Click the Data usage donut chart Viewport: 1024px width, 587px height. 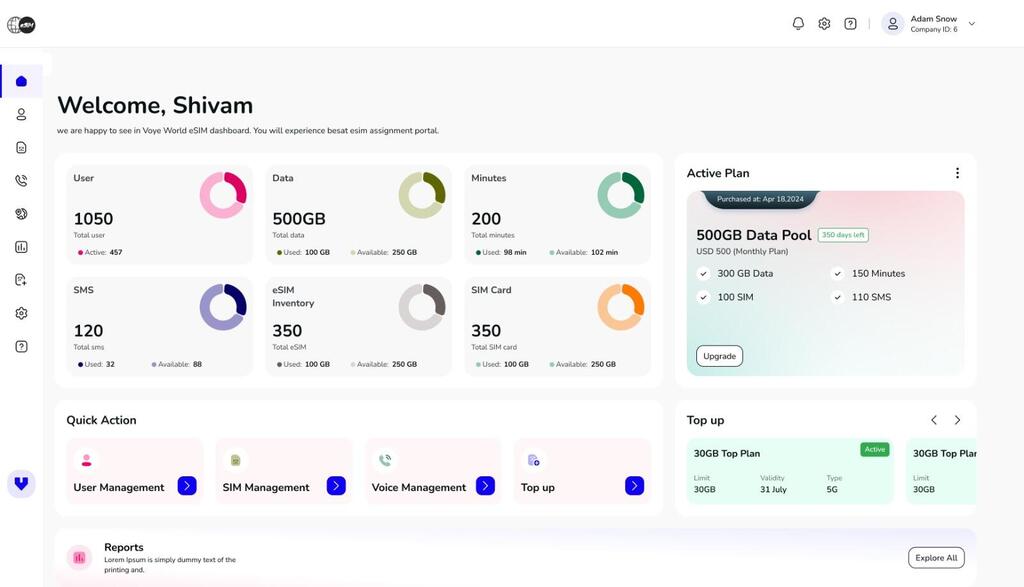(x=422, y=195)
